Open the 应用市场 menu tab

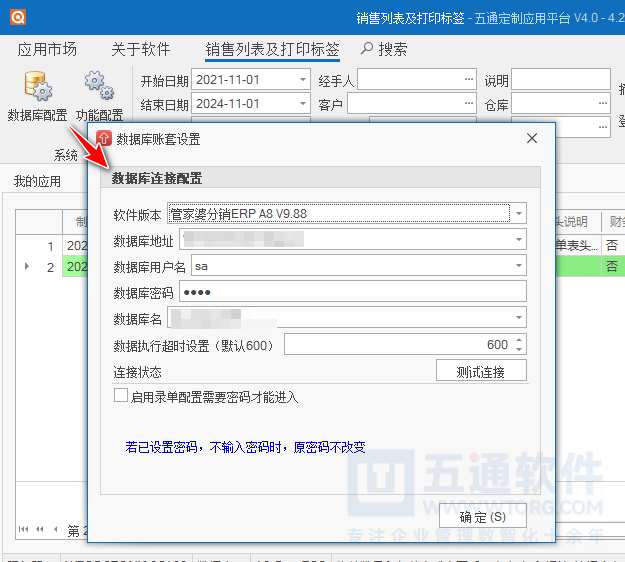click(x=47, y=49)
